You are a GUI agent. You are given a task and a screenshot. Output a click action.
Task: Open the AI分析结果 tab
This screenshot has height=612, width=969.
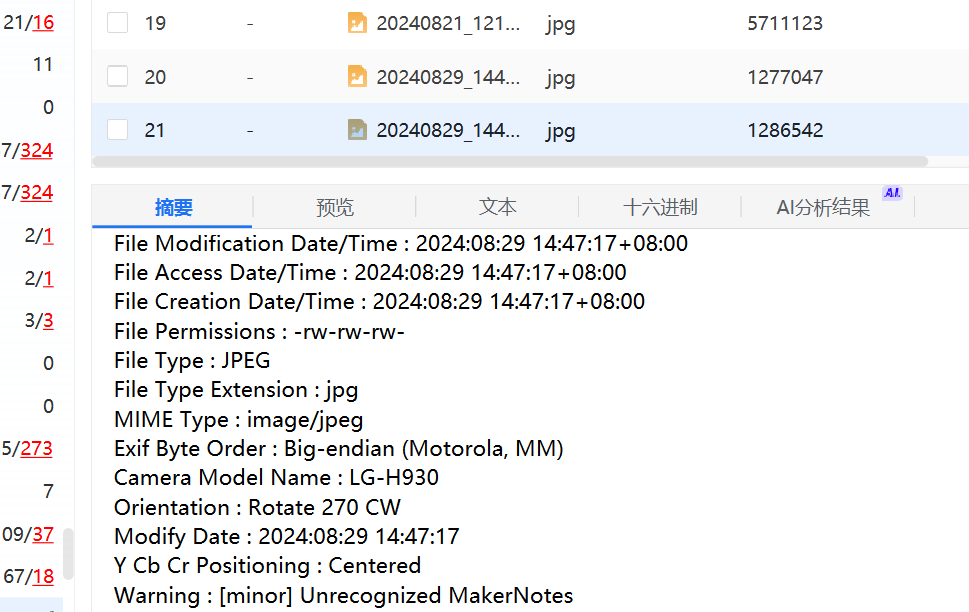tap(823, 207)
